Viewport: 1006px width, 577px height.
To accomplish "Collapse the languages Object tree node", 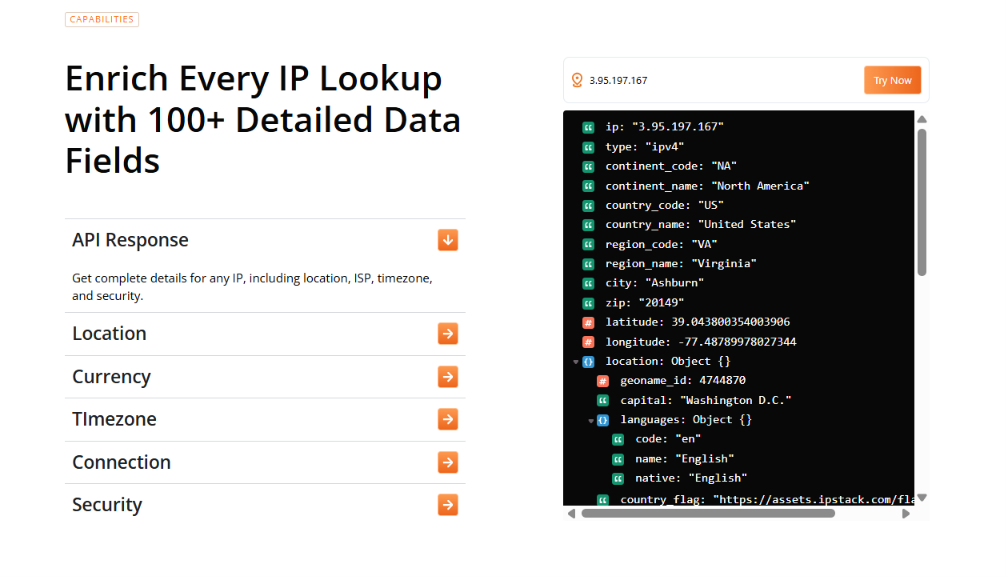I will click(x=591, y=420).
